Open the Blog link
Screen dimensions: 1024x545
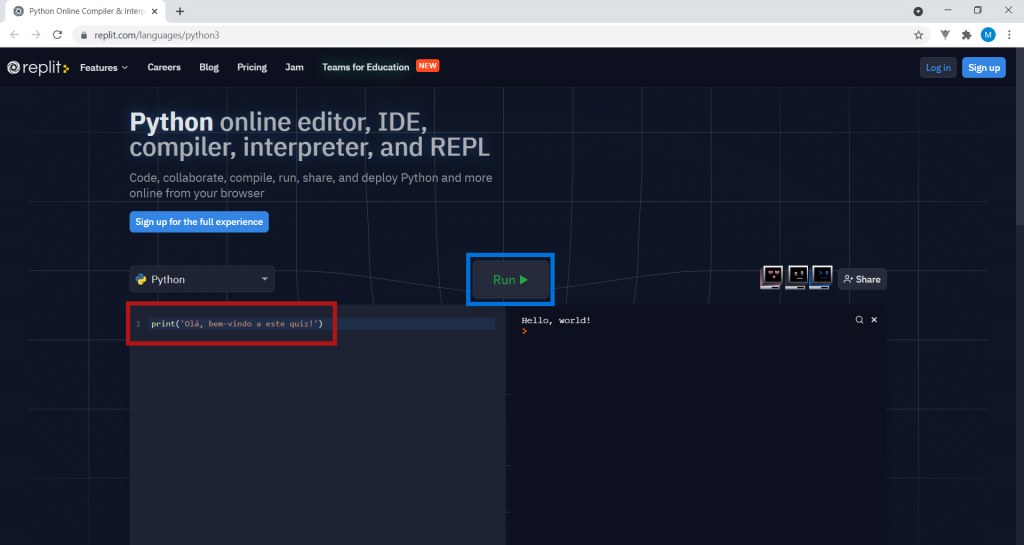tap(209, 67)
